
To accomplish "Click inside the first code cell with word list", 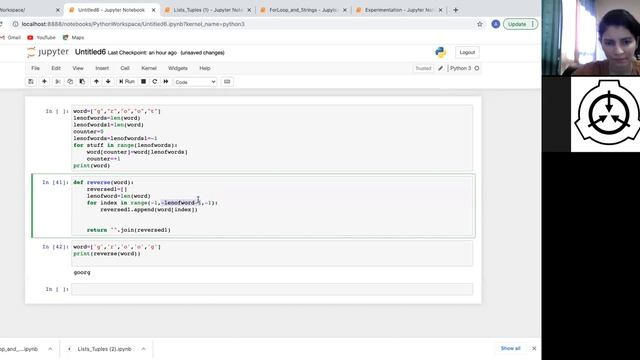I will tap(272, 138).
